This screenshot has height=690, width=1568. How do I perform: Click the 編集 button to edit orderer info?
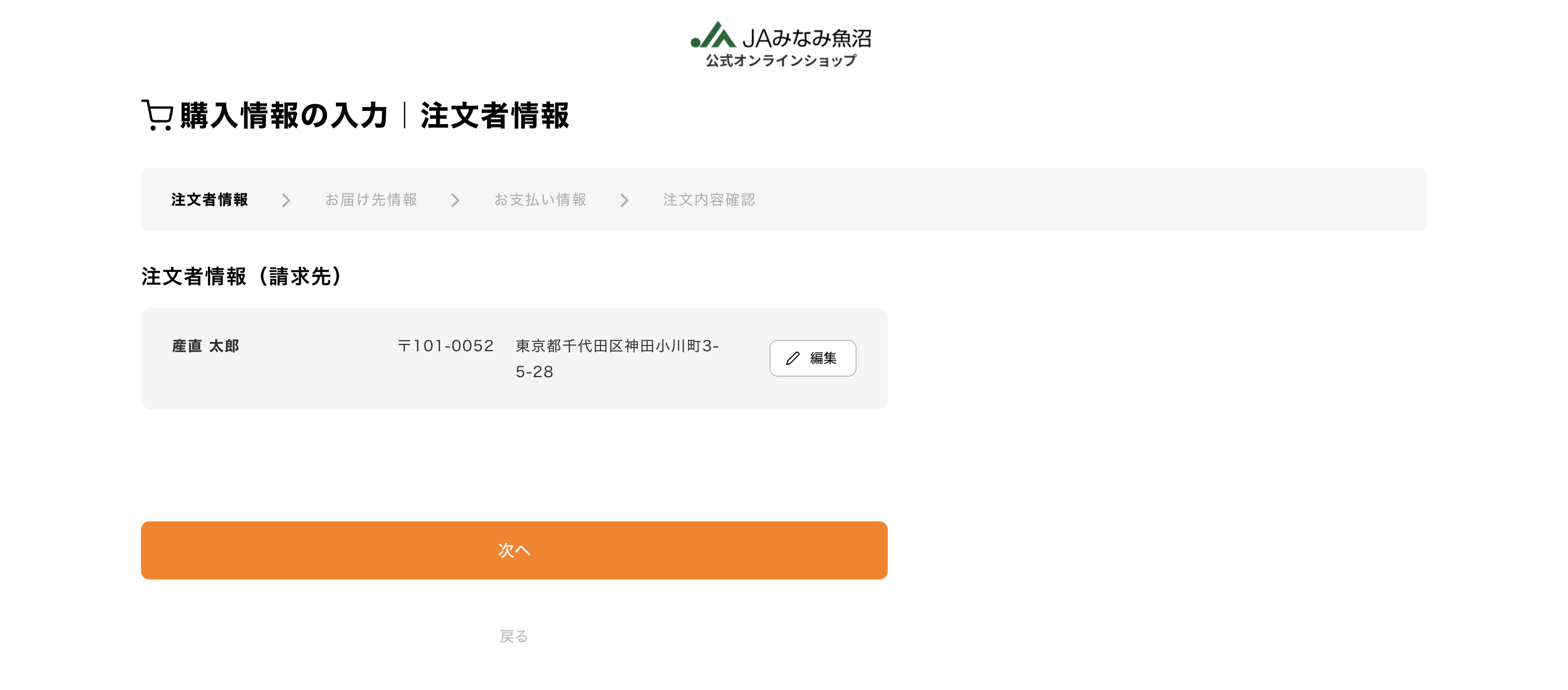pyautogui.click(x=813, y=358)
